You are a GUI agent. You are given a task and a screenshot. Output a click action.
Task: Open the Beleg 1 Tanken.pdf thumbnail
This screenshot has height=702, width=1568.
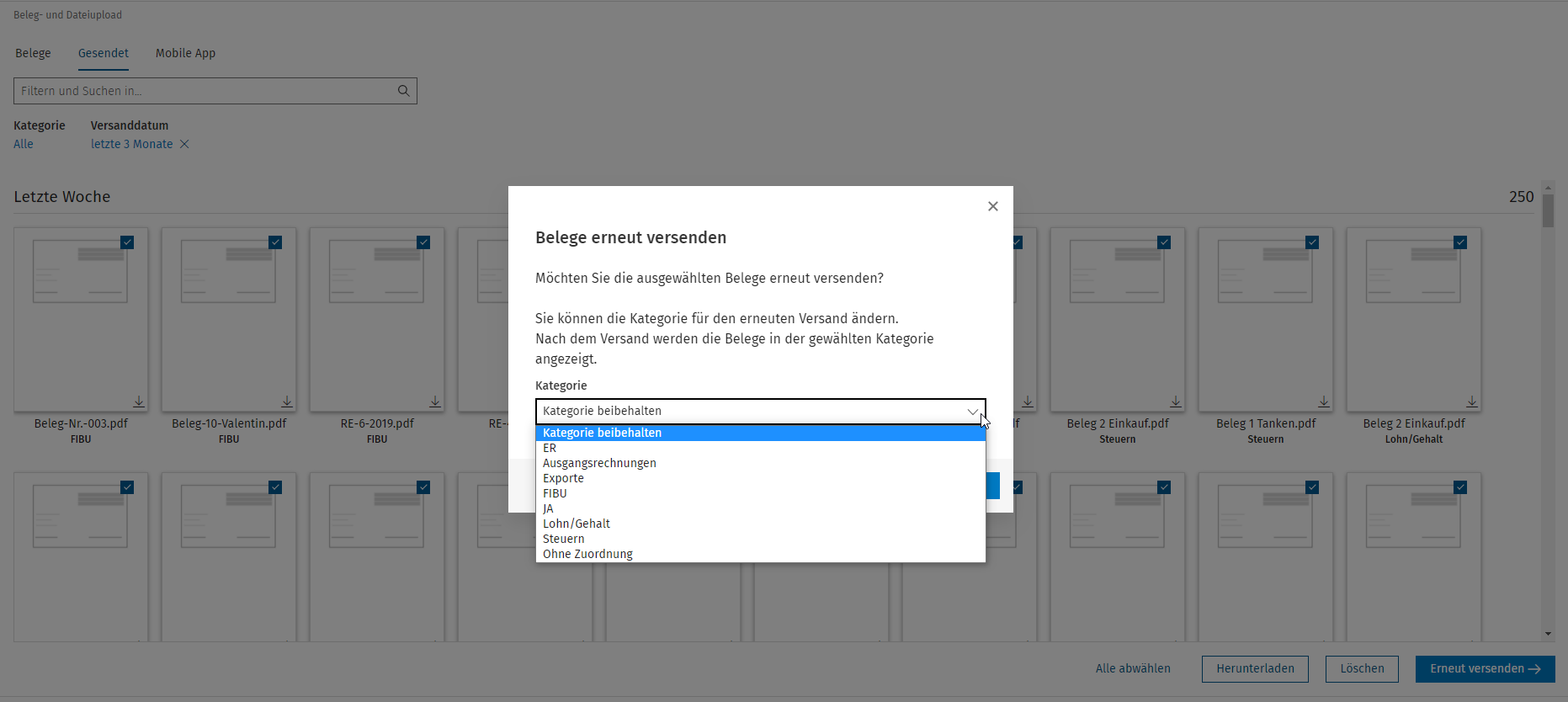pos(1266,320)
